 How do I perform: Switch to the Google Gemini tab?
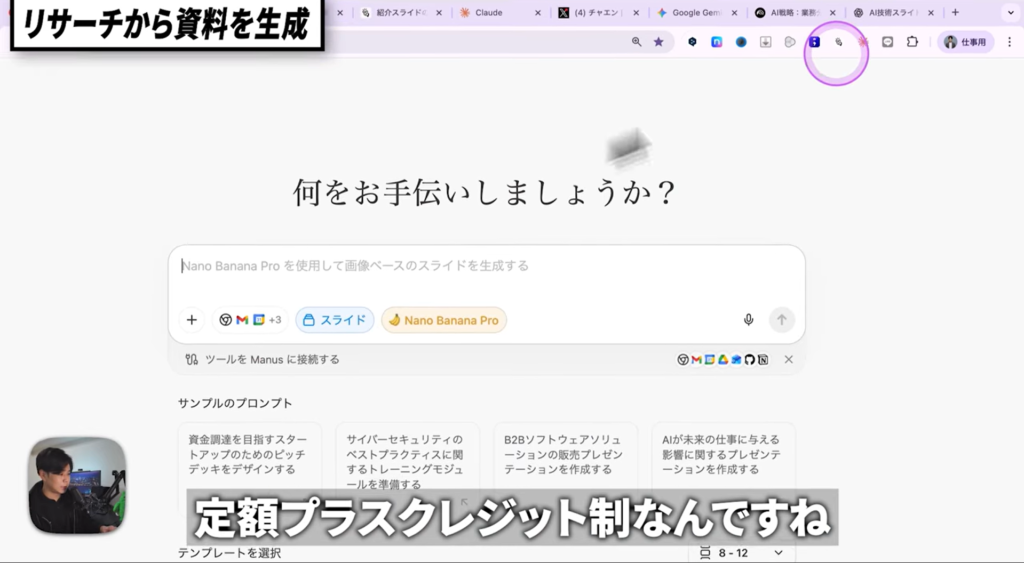(x=695, y=13)
